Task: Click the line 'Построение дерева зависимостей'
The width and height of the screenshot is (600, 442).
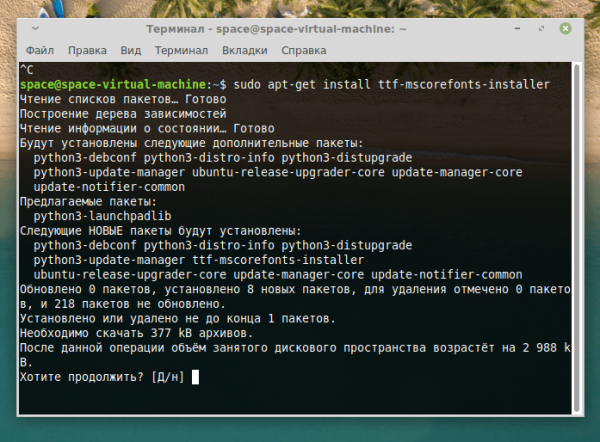Action: [x=123, y=114]
